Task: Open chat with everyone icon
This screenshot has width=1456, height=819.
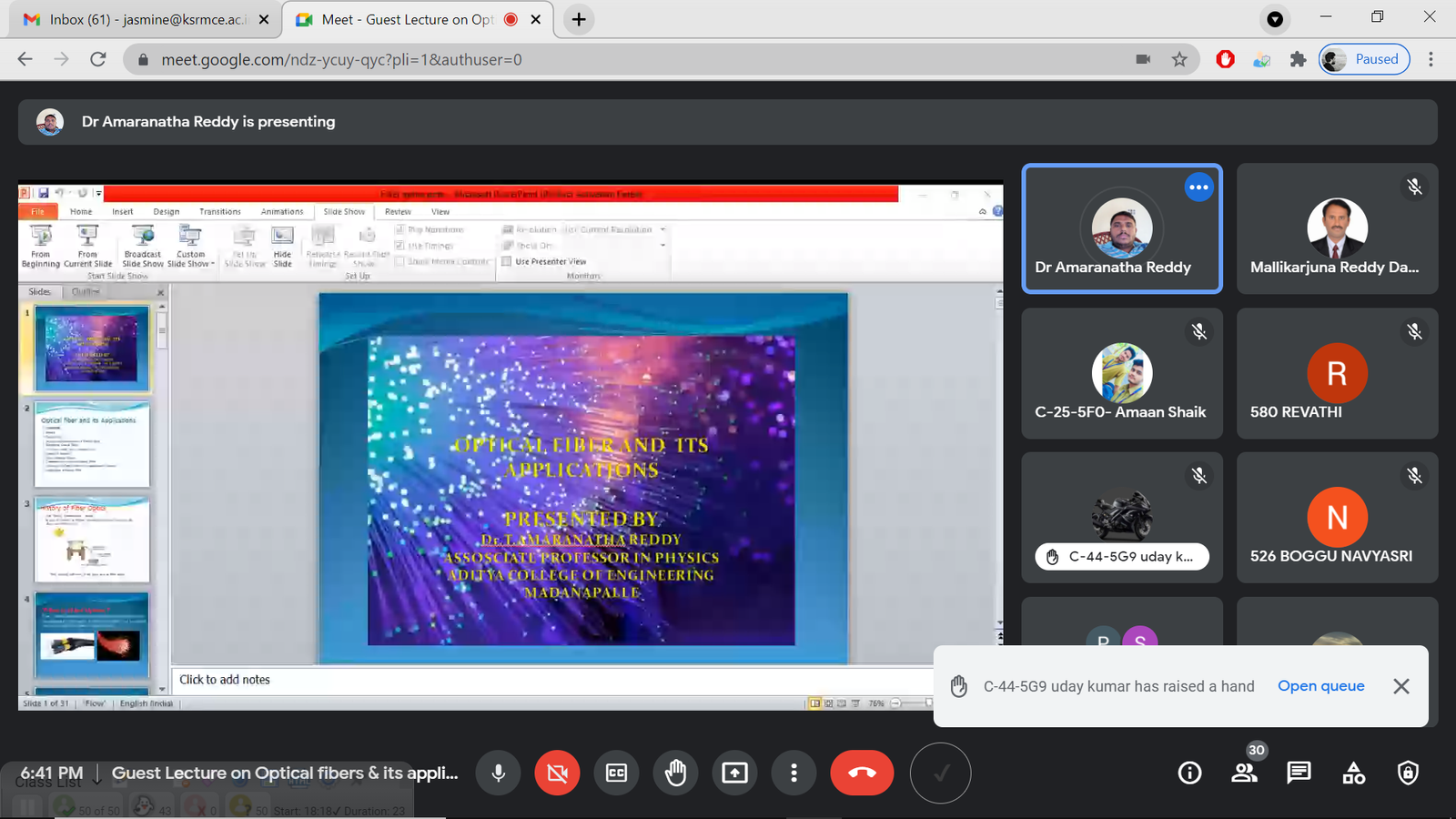Action: 1299,773
